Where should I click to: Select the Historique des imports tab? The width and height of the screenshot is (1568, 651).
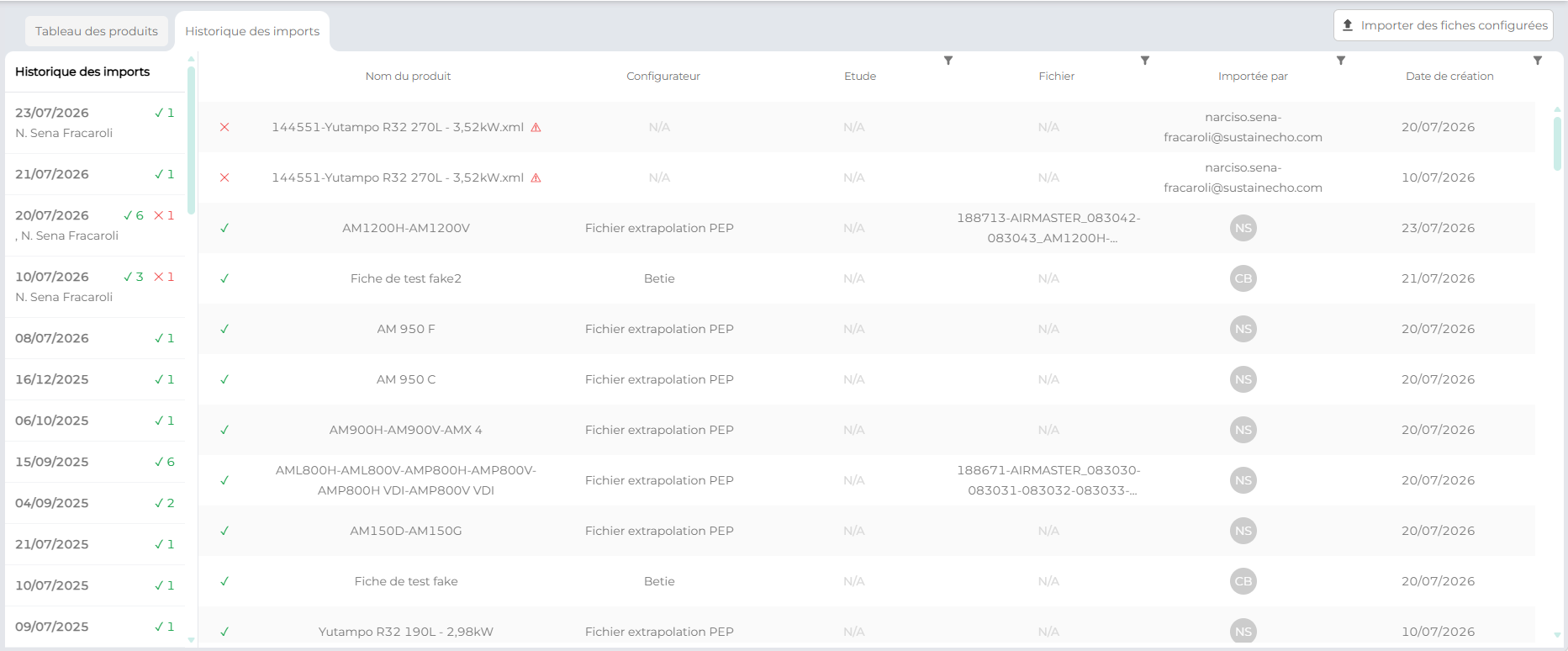[252, 32]
